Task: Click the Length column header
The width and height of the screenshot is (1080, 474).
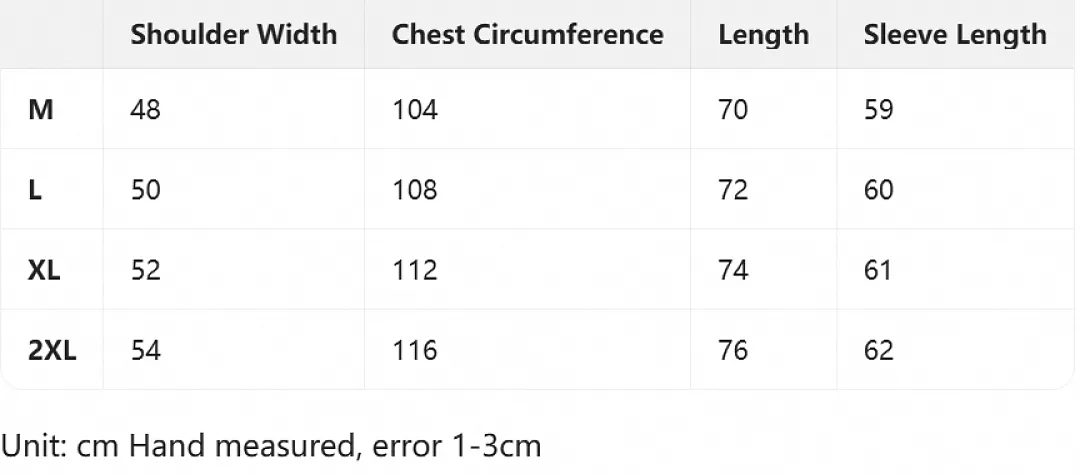Action: click(x=763, y=35)
